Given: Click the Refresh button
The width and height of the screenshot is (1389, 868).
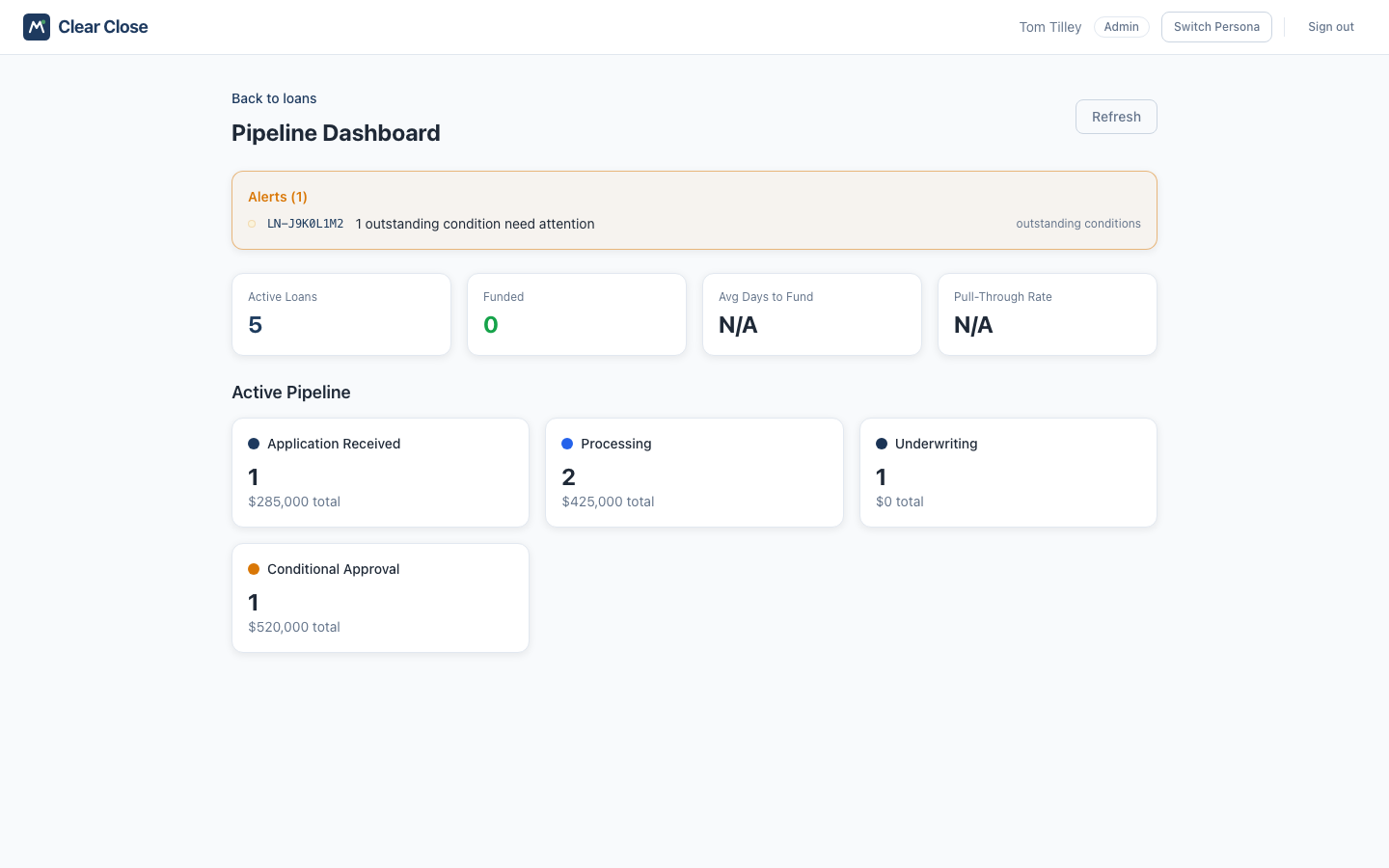Looking at the screenshot, I should coord(1116,117).
